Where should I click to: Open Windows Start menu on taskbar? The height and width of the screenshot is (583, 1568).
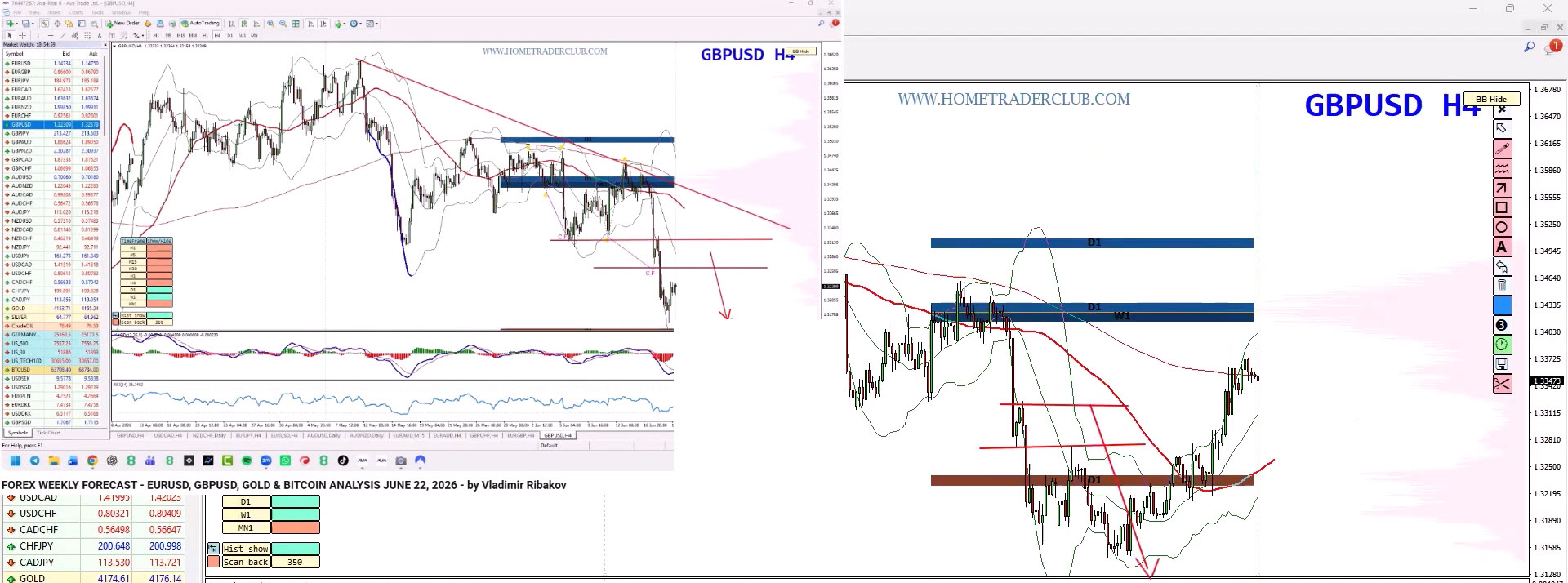point(16,461)
